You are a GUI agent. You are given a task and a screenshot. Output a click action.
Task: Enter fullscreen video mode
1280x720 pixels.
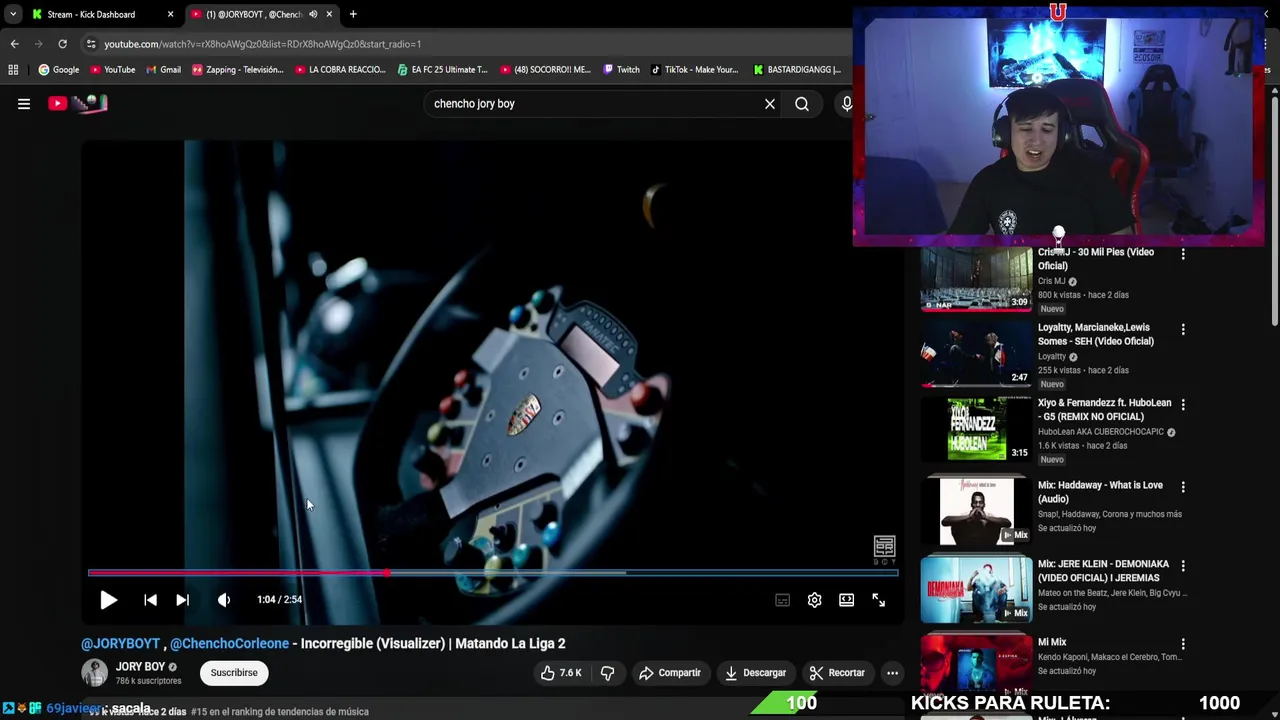tap(878, 600)
